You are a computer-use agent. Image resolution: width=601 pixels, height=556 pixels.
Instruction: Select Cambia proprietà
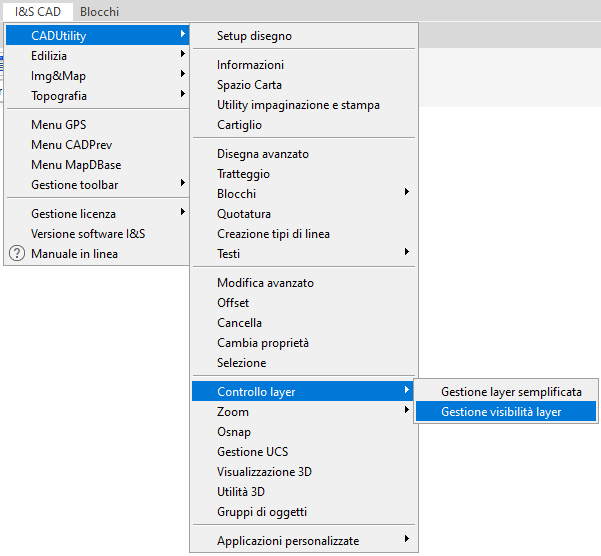point(303,343)
